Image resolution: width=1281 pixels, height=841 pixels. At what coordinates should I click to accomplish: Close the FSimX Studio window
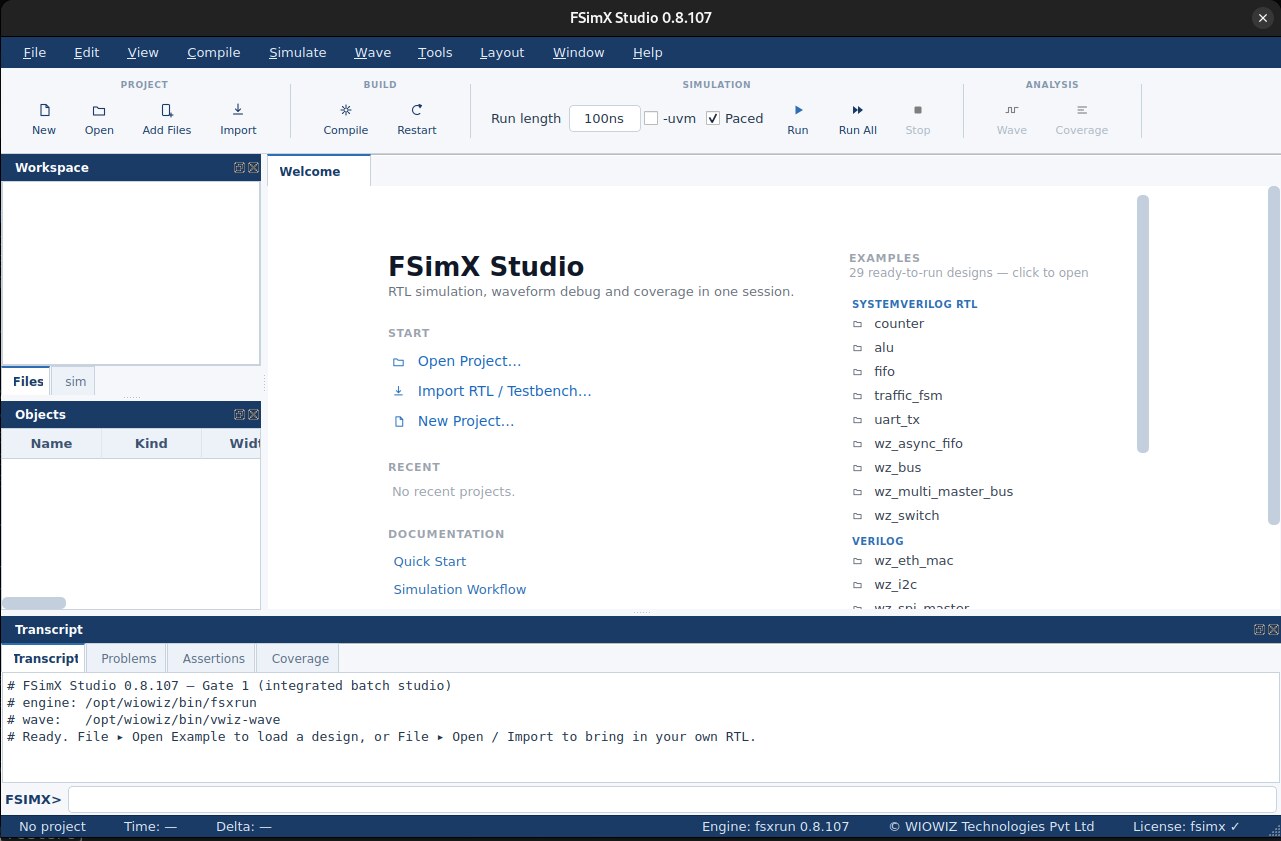coord(1262,18)
